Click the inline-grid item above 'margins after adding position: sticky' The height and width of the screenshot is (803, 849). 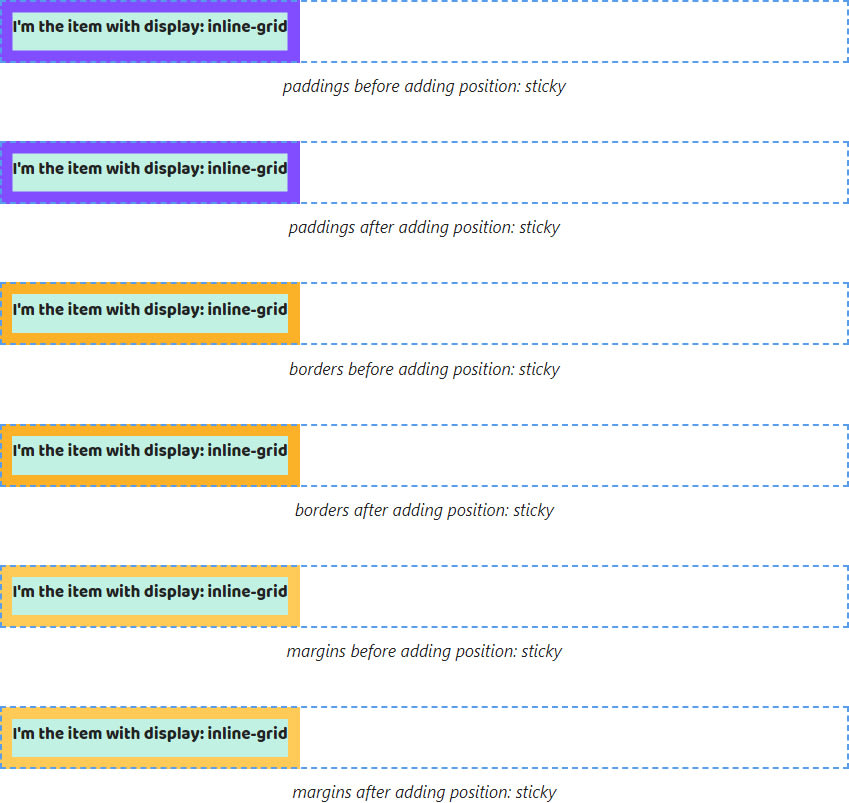pyautogui.click(x=150, y=737)
